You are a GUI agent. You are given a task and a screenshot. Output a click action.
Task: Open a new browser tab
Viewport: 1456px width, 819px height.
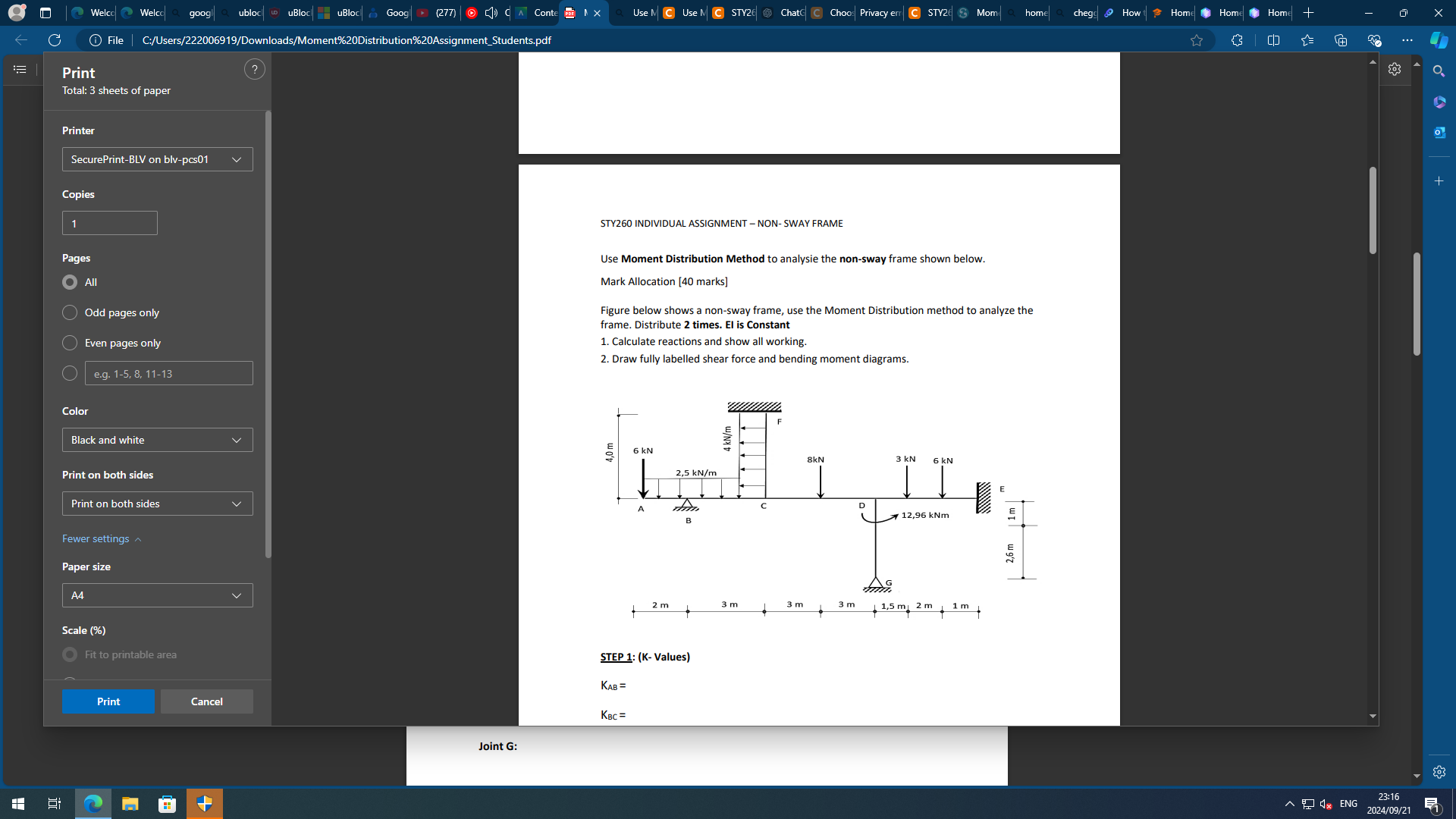[x=1308, y=13]
